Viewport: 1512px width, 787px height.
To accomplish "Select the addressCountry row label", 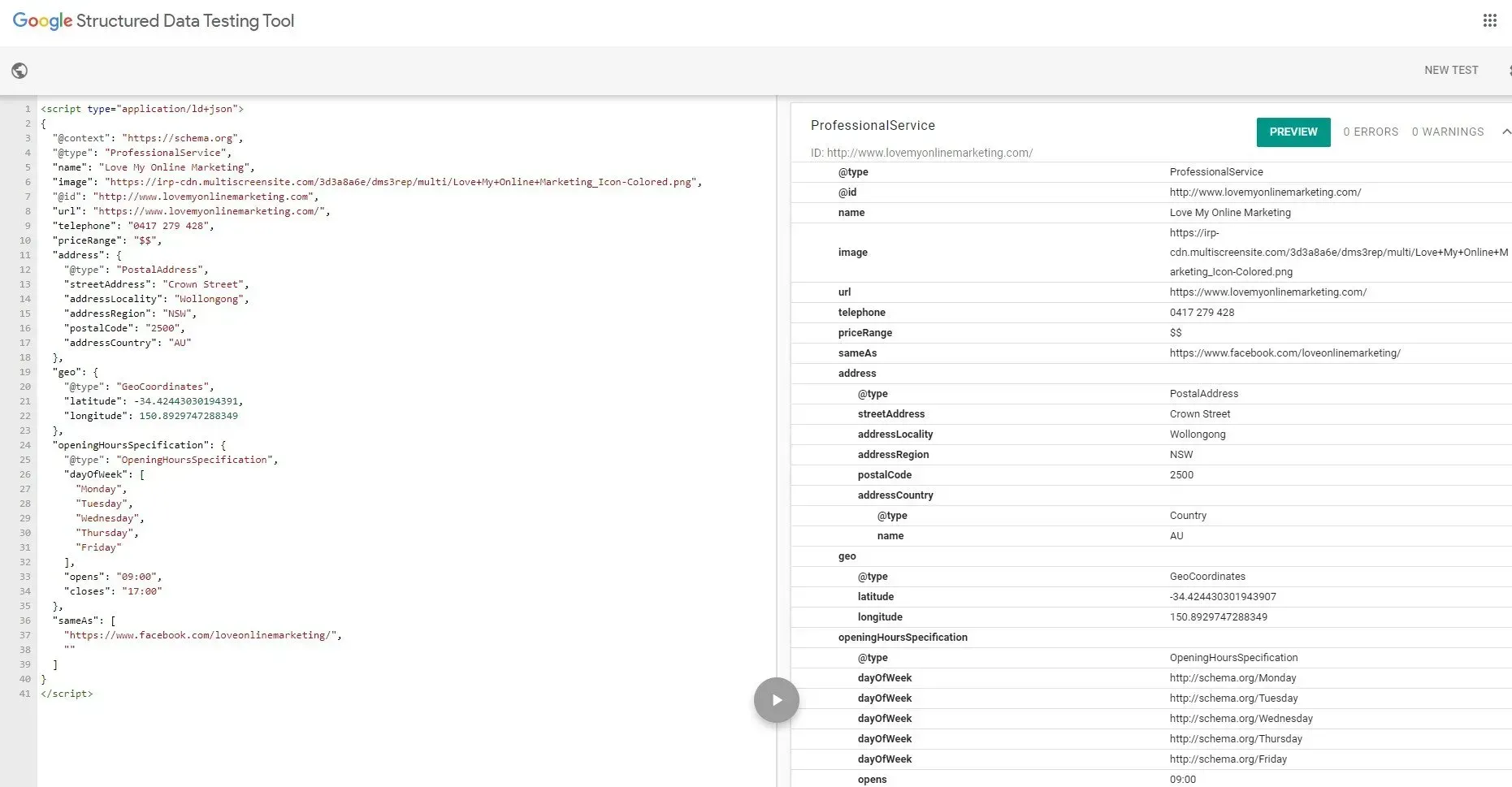I will click(x=895, y=495).
